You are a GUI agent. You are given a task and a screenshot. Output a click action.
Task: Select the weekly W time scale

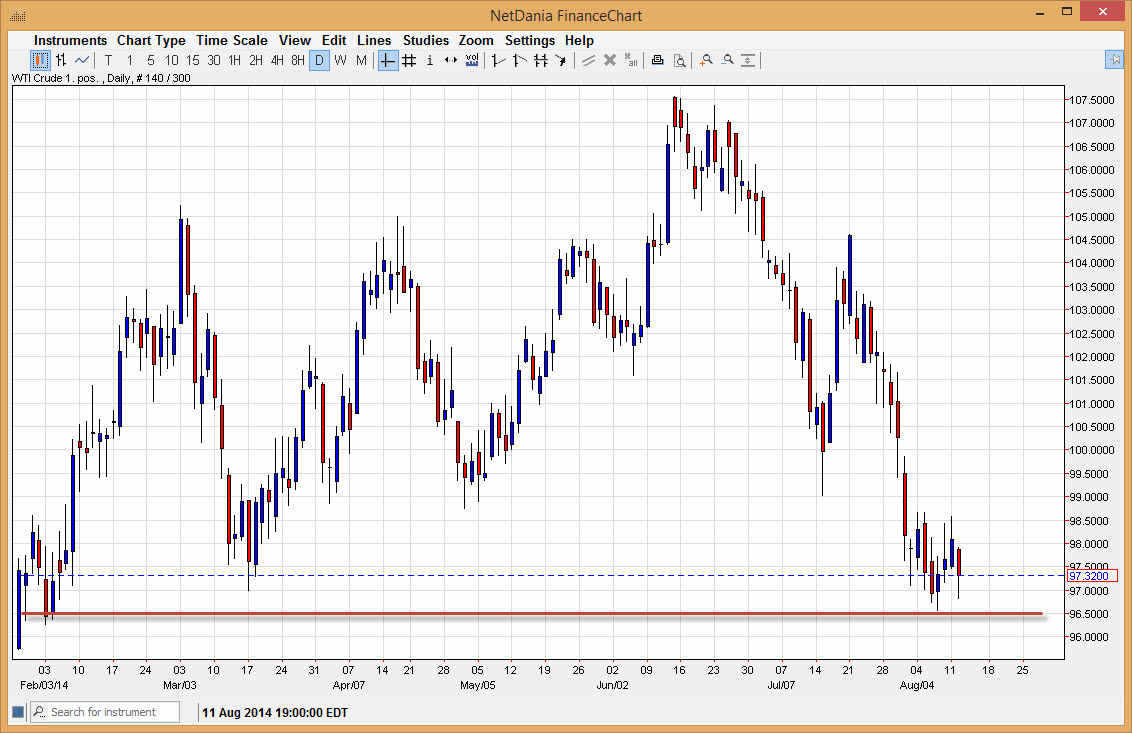[340, 60]
